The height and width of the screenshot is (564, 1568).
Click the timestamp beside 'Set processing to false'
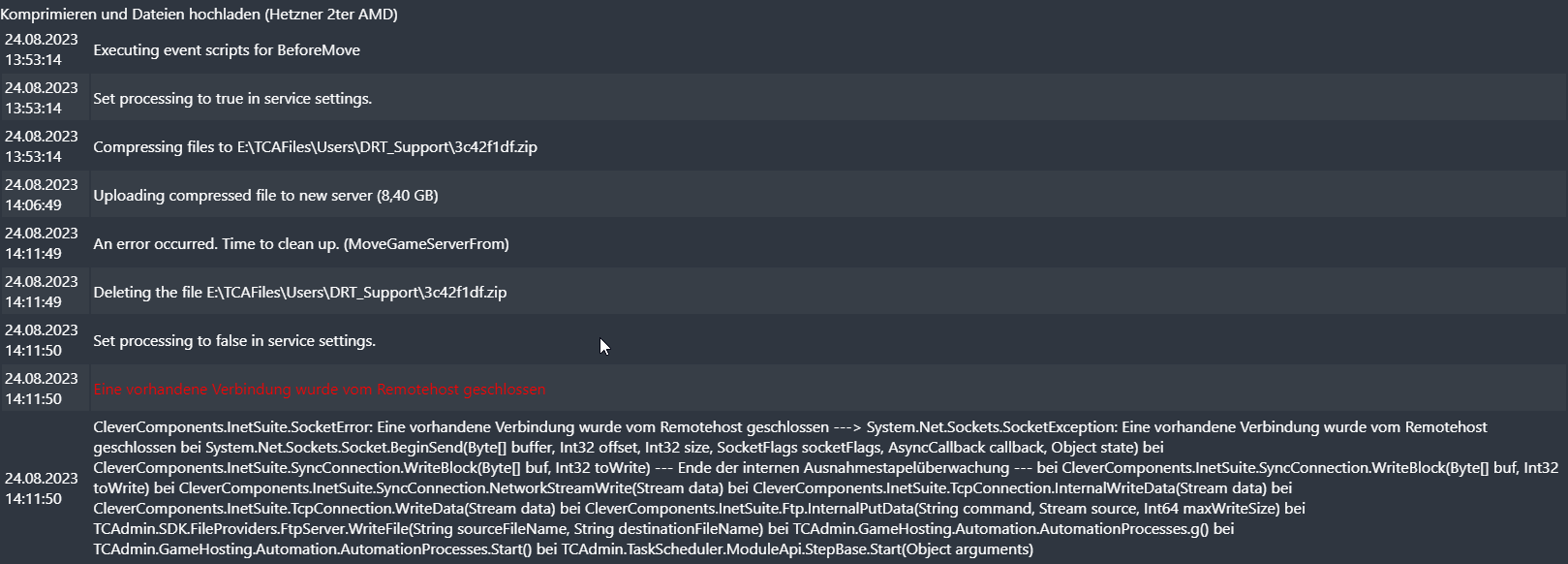pos(42,340)
